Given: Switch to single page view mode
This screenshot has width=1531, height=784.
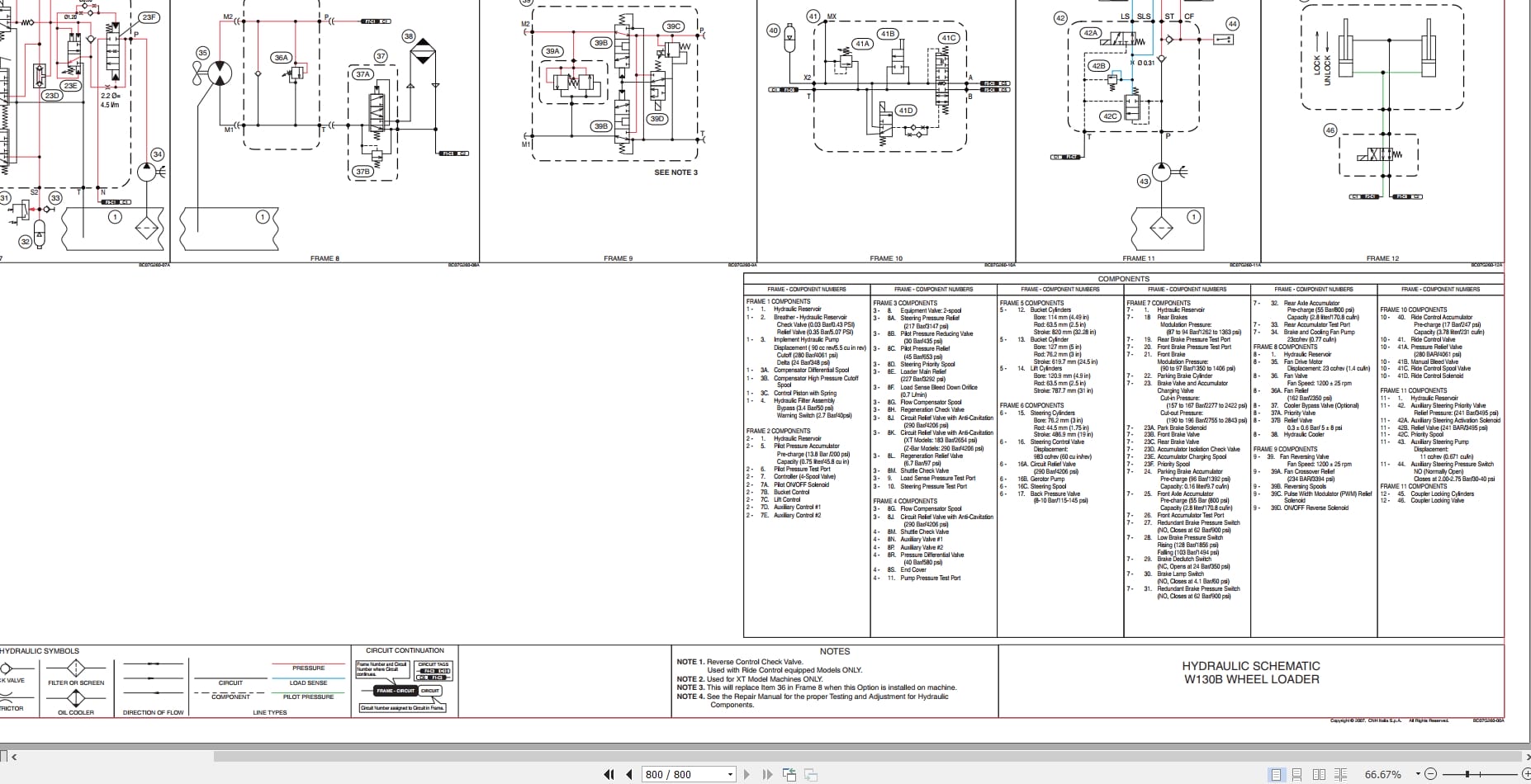Looking at the screenshot, I should coord(1277,774).
